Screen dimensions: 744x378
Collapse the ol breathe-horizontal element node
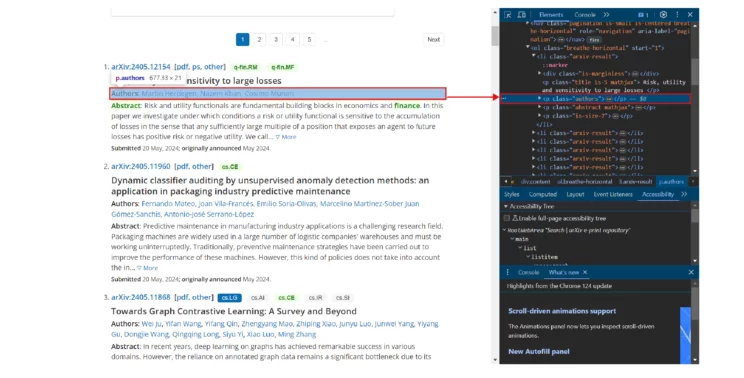[x=528, y=47]
